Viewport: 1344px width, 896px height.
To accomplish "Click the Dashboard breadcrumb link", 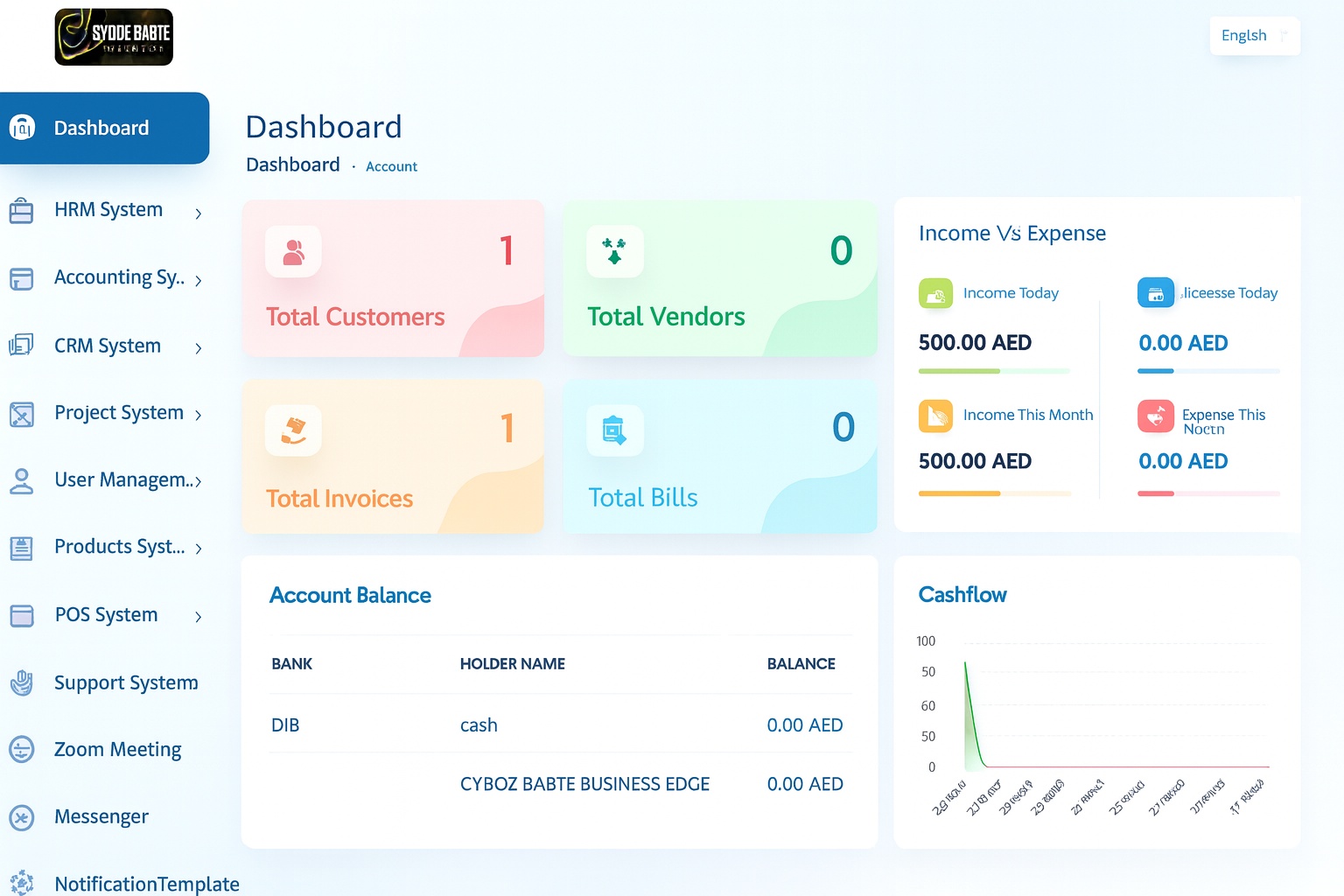I will 292,164.
